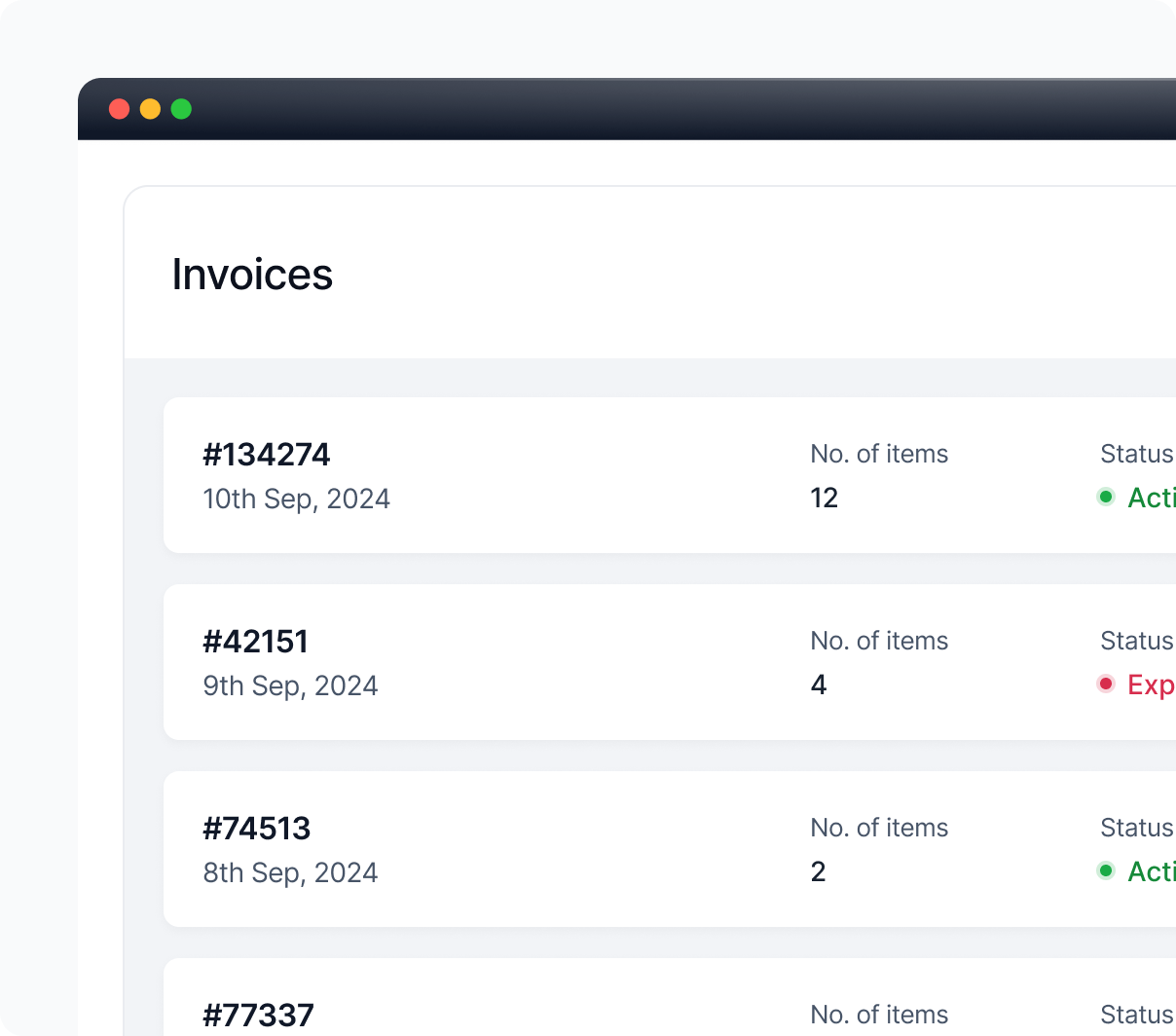Viewport: 1176px width, 1036px height.
Task: Open invoice #74513
Action: (257, 829)
